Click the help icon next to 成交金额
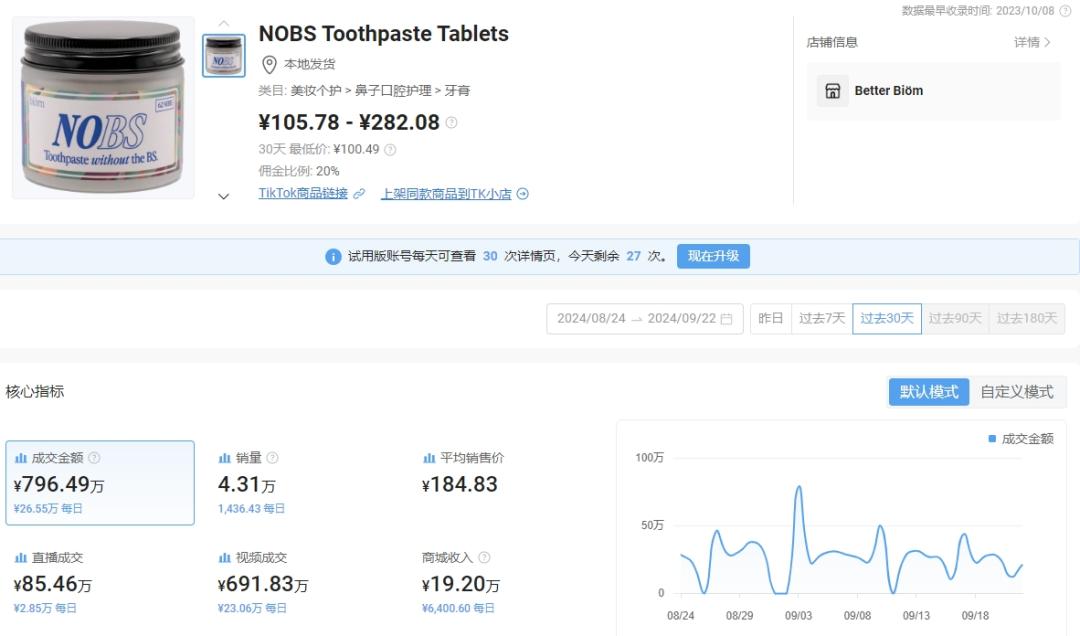 (94, 458)
